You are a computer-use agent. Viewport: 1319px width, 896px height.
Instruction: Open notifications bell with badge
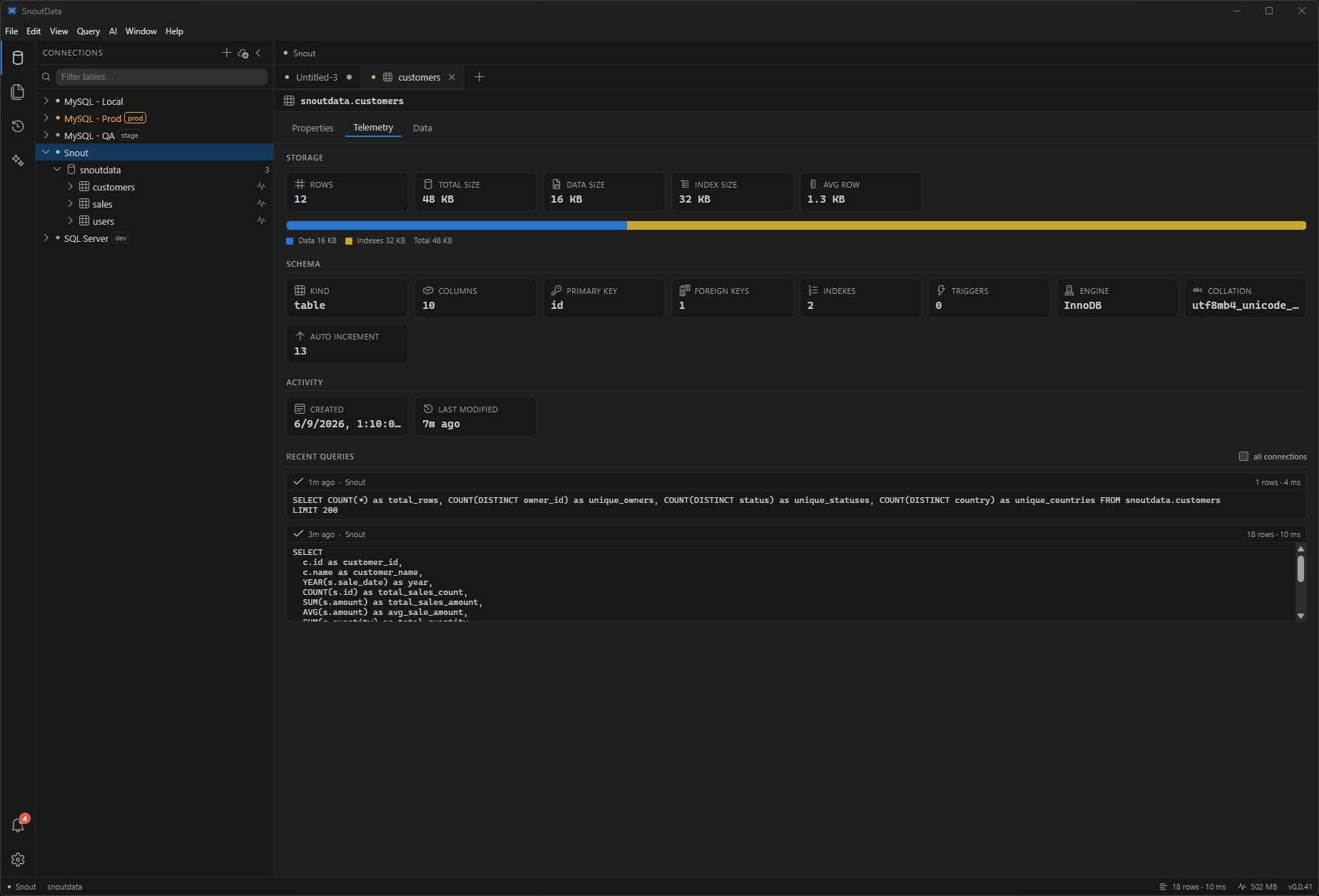pos(18,825)
